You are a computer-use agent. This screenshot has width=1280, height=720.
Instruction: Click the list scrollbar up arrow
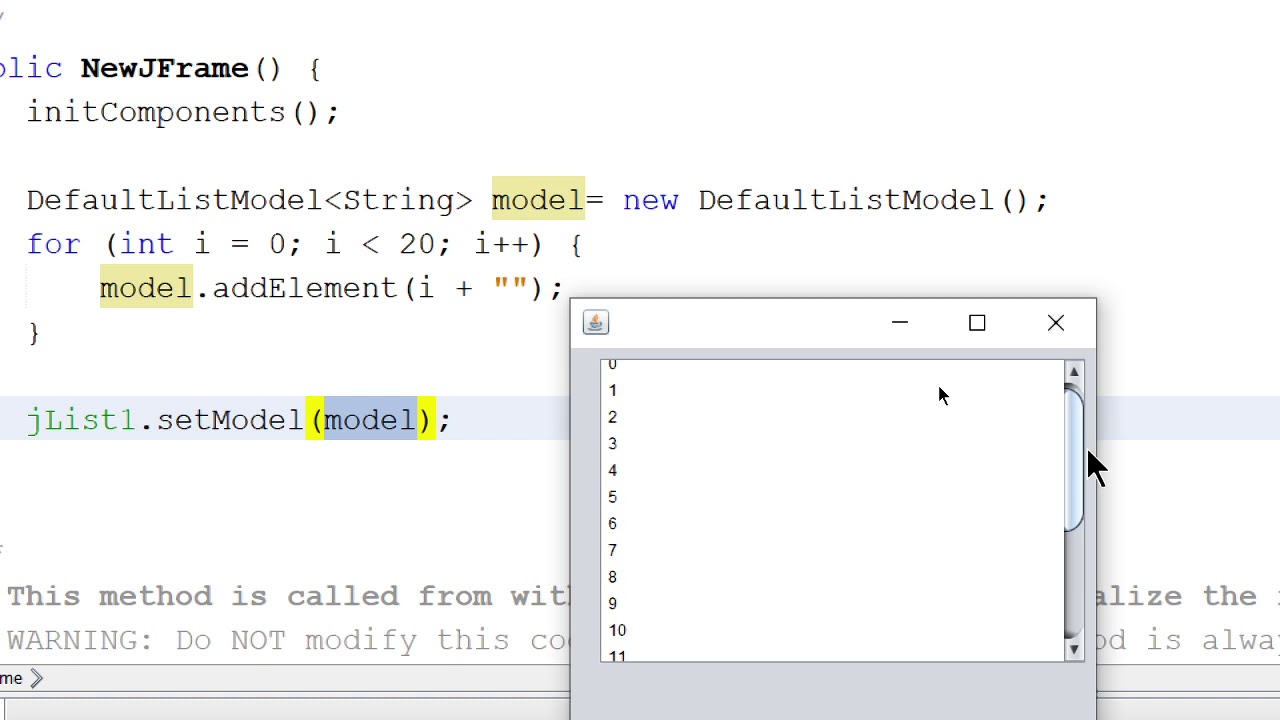click(1074, 372)
